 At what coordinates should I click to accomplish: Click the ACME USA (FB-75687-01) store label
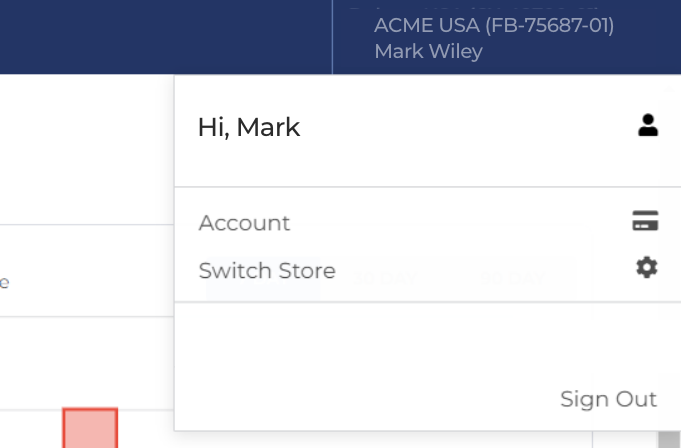coord(493,25)
